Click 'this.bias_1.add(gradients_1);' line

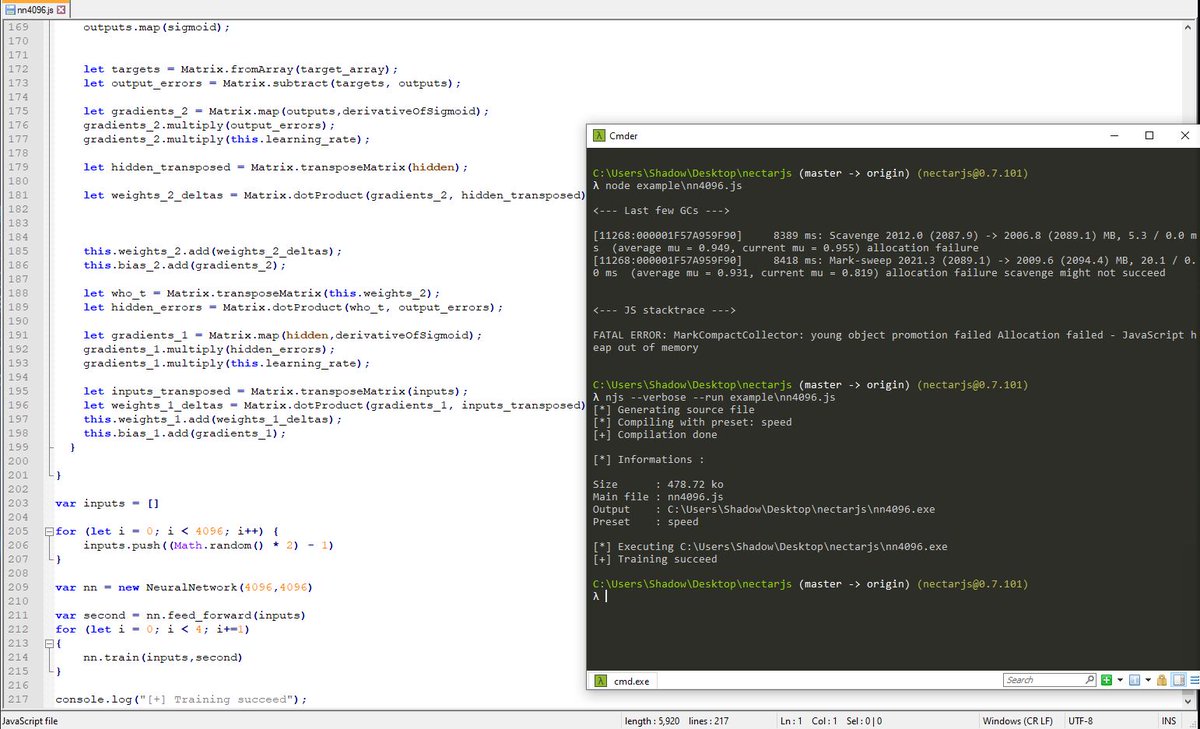(x=184, y=433)
